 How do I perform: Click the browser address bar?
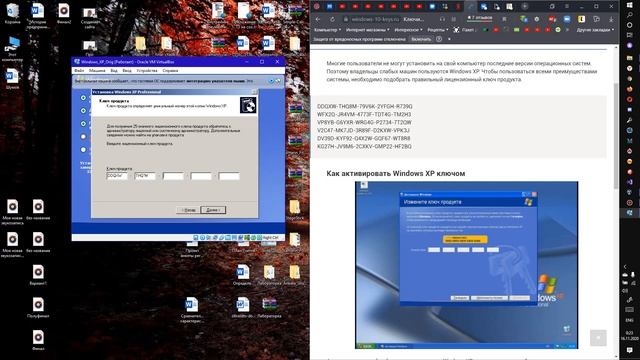[388, 19]
